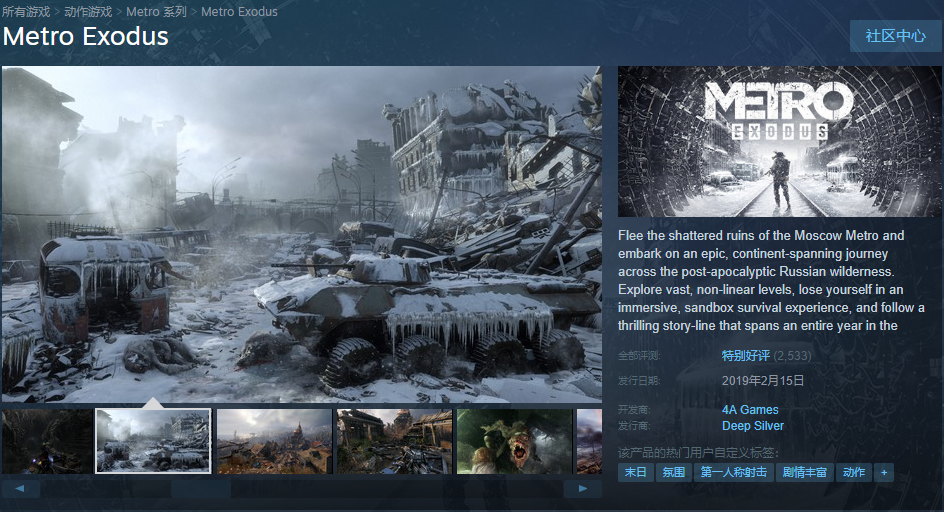
Task: Click the 动作 tag
Action: point(854,472)
